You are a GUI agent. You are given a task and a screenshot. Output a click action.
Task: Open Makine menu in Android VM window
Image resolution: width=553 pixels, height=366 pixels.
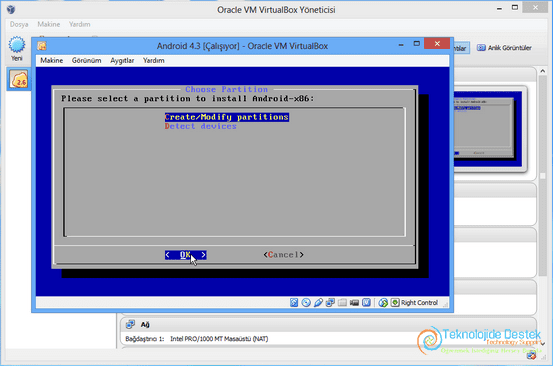[x=51, y=60]
